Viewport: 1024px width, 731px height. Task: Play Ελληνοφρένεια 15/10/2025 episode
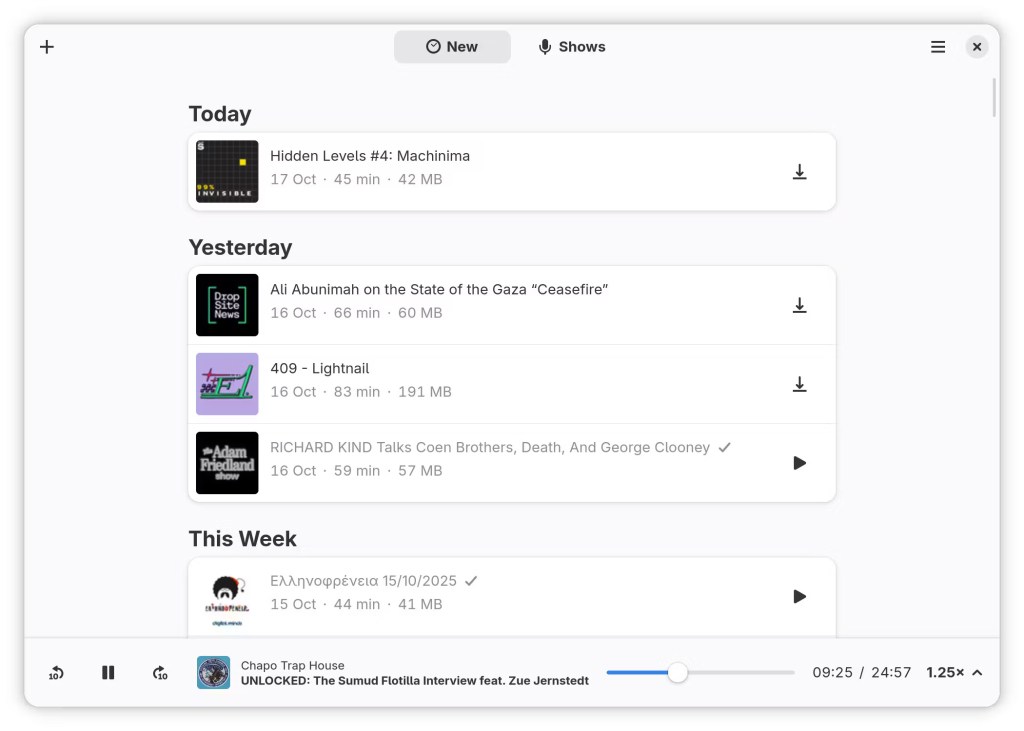pyautogui.click(x=799, y=597)
